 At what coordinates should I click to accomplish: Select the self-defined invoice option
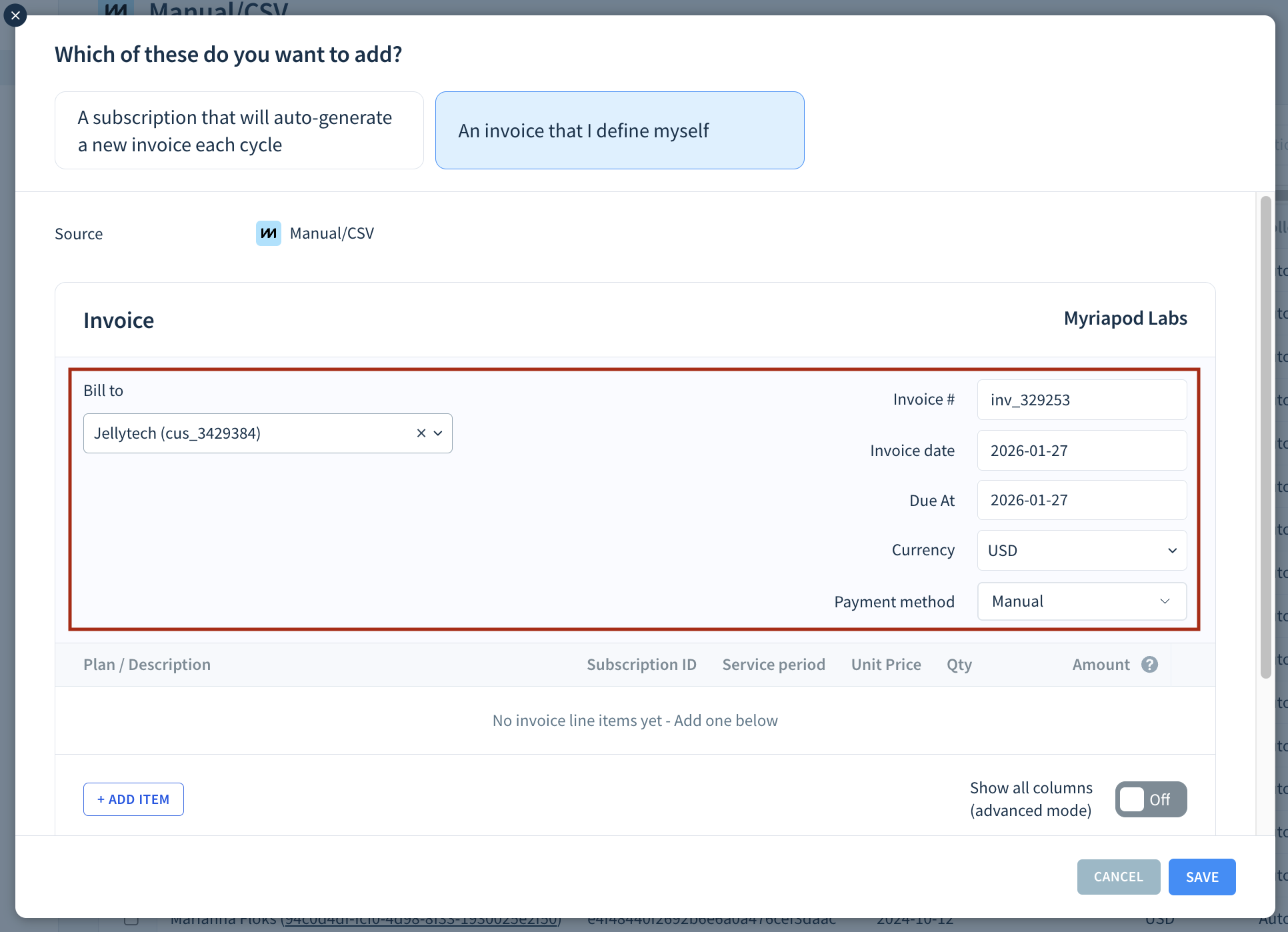tap(619, 131)
